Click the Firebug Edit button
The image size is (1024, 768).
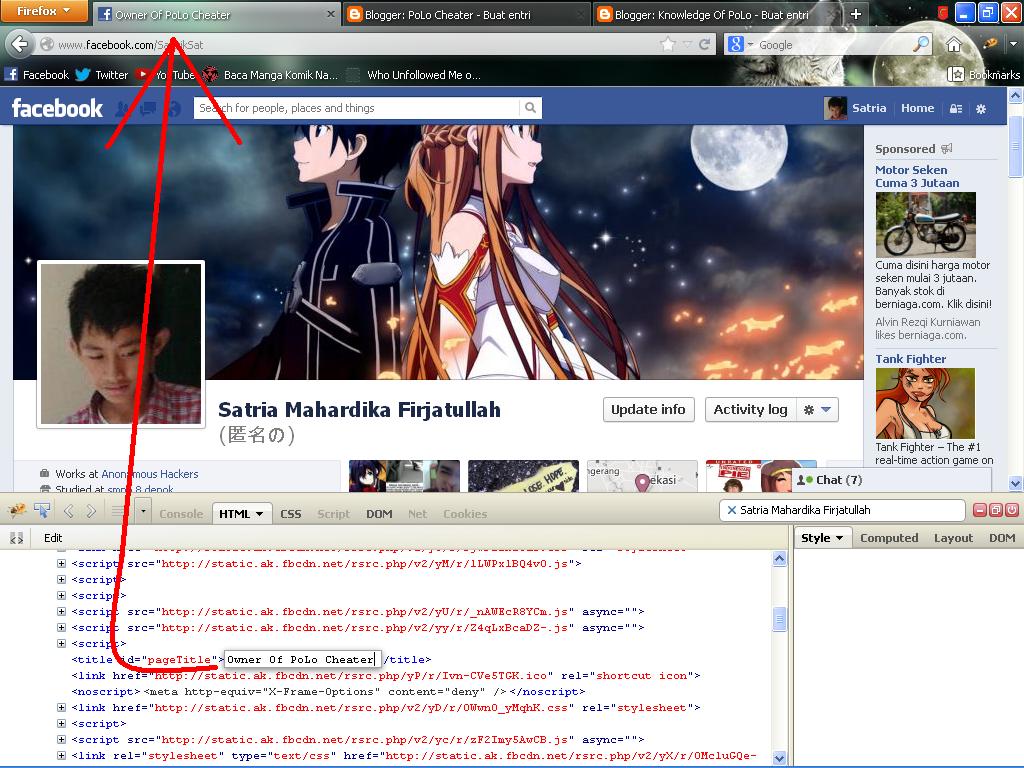[x=53, y=538]
